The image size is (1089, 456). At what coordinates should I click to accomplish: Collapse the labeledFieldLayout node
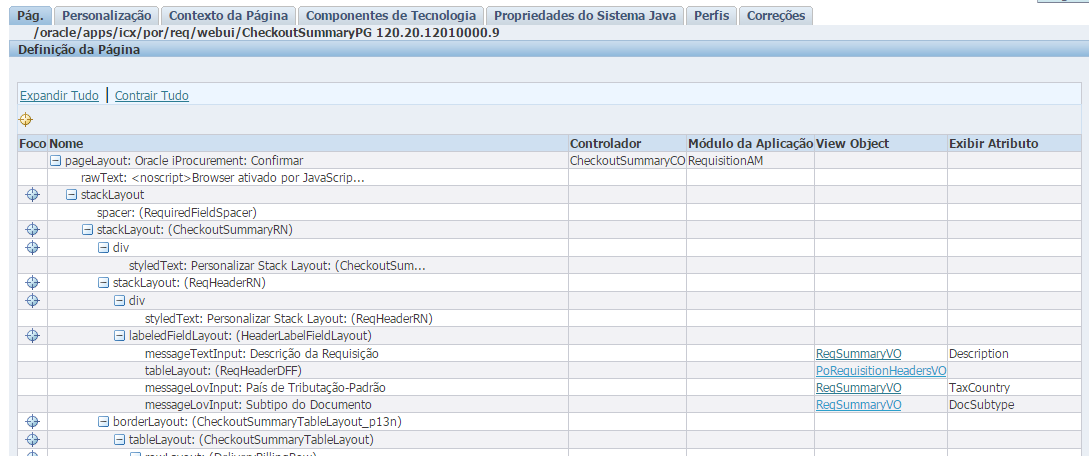click(x=120, y=336)
